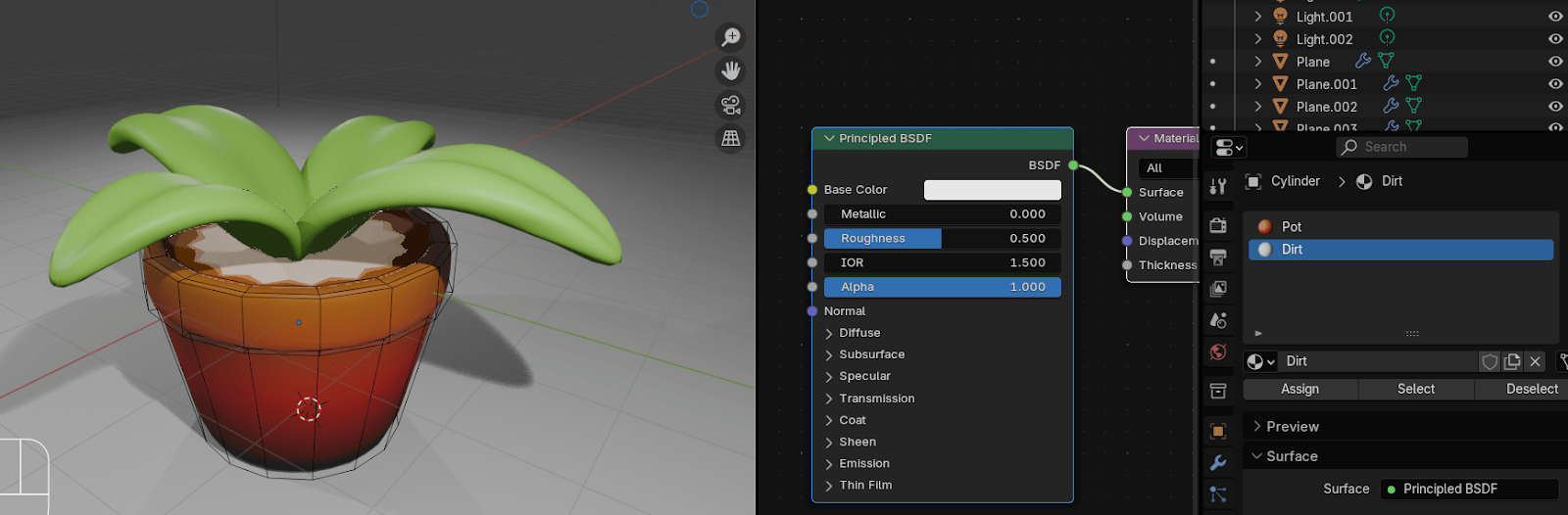This screenshot has height=515, width=1568.
Task: Toggle visibility of Plane.002 in outliner
Action: 1555,107
